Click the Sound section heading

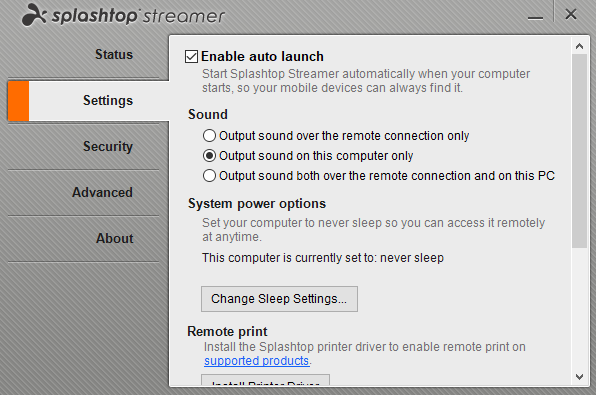click(x=208, y=114)
